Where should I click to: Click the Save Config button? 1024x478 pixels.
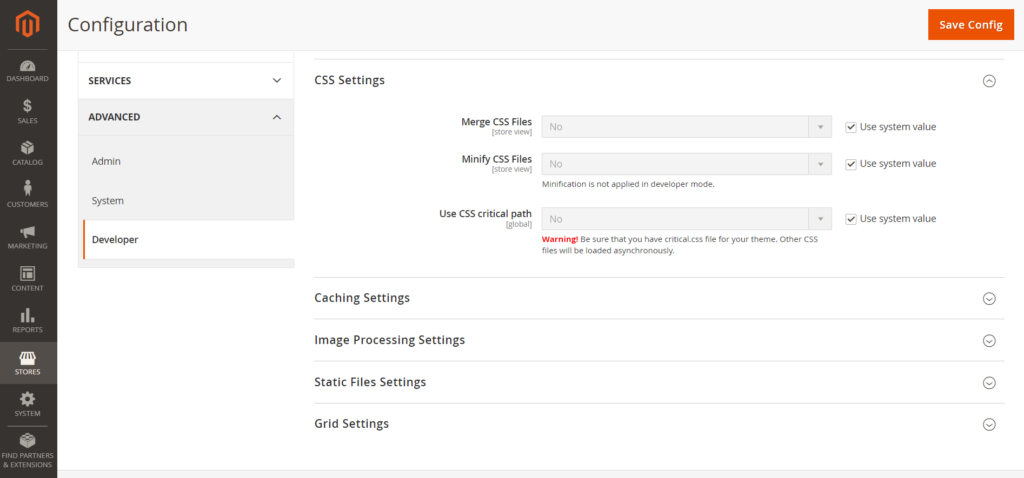[x=970, y=25]
